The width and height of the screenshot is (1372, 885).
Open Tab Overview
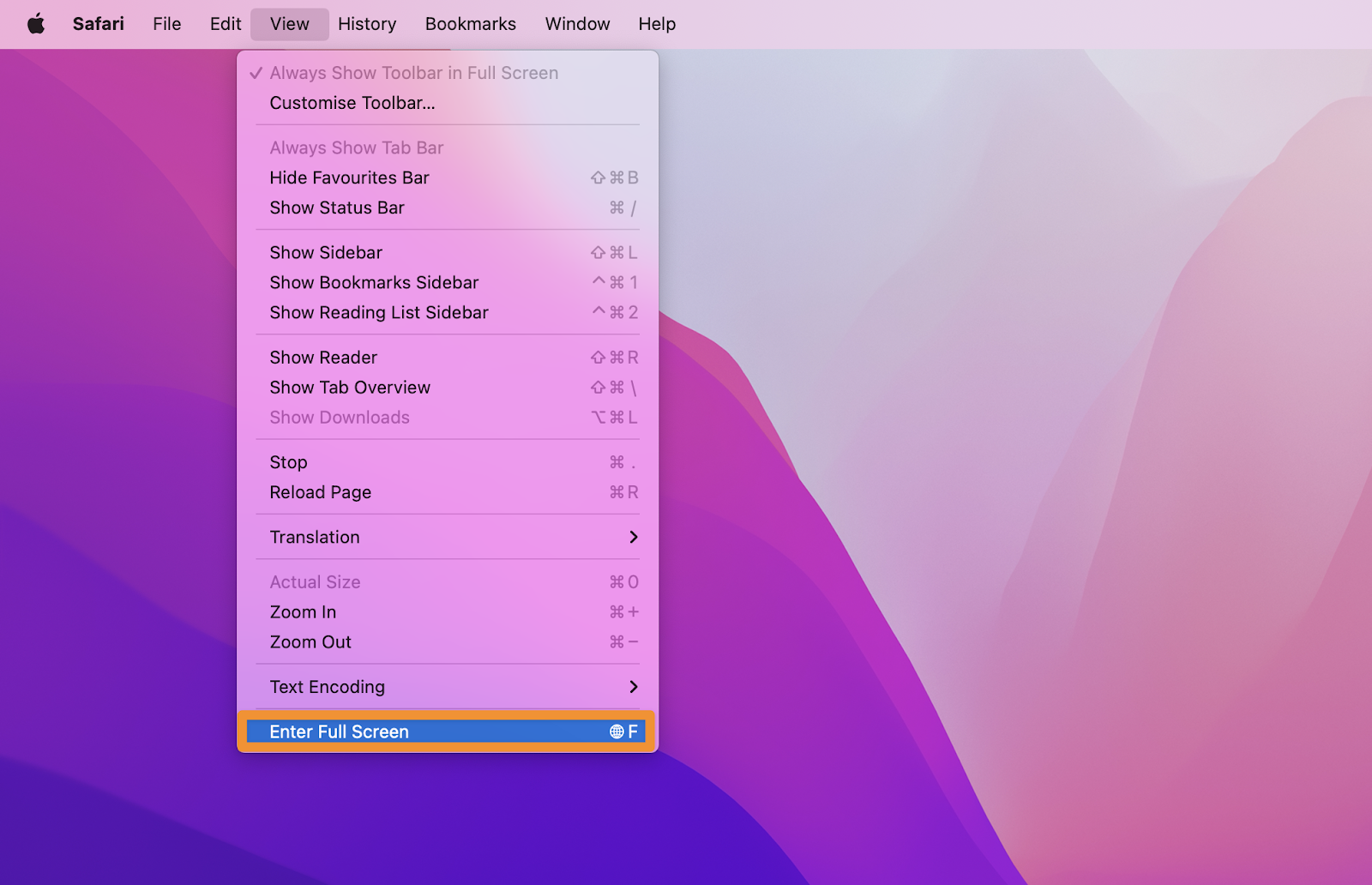349,387
